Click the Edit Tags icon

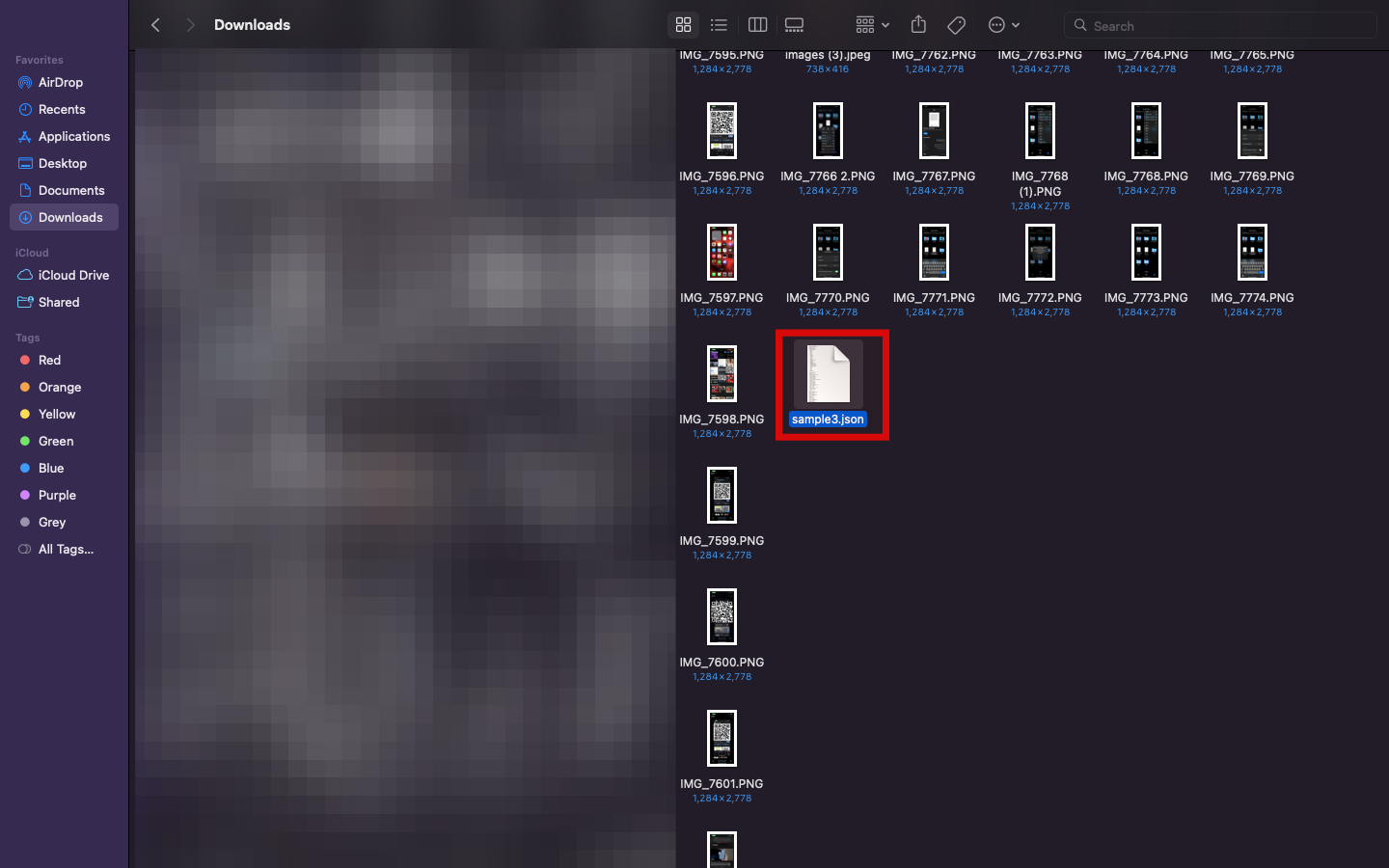956,25
